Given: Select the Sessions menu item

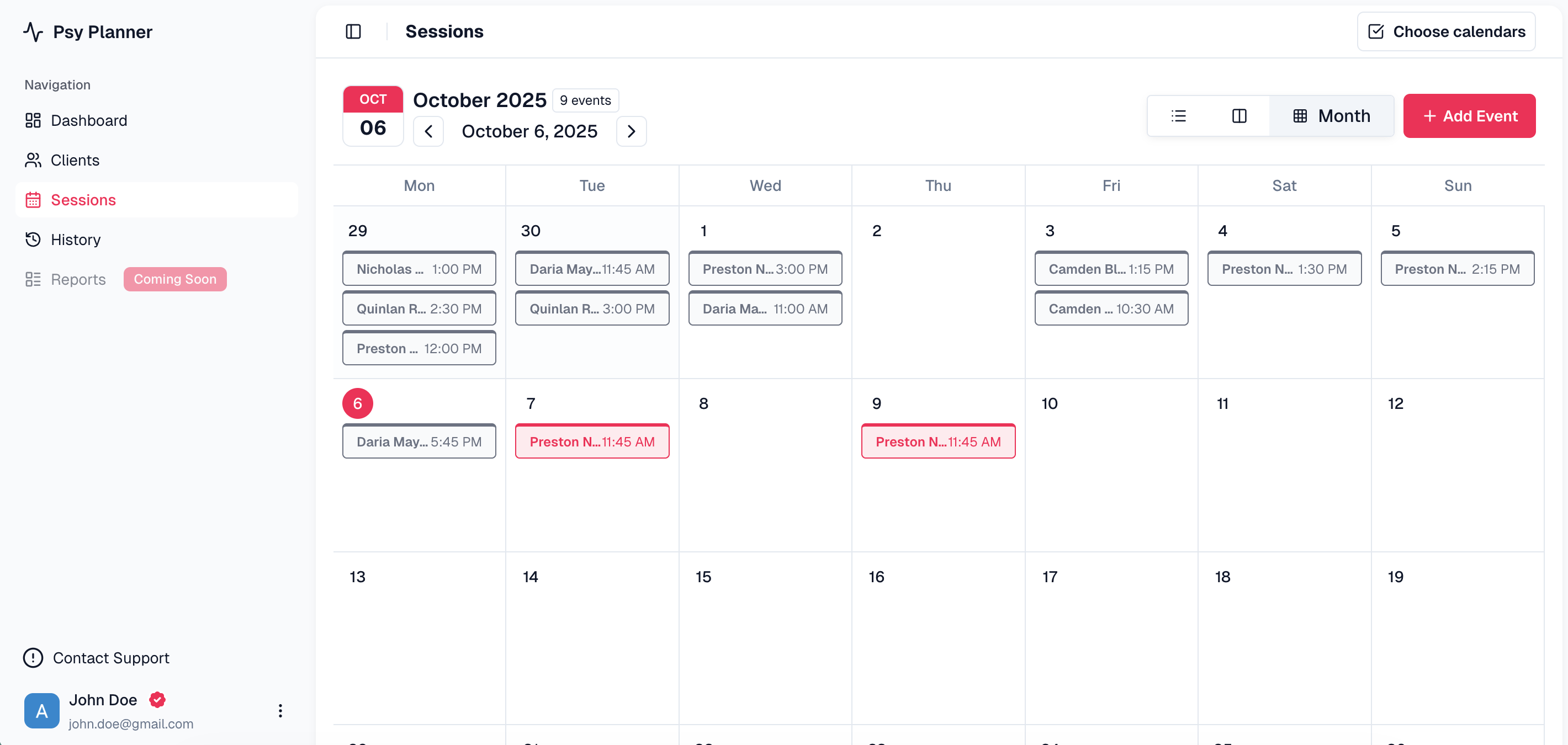Looking at the screenshot, I should click(x=83, y=199).
